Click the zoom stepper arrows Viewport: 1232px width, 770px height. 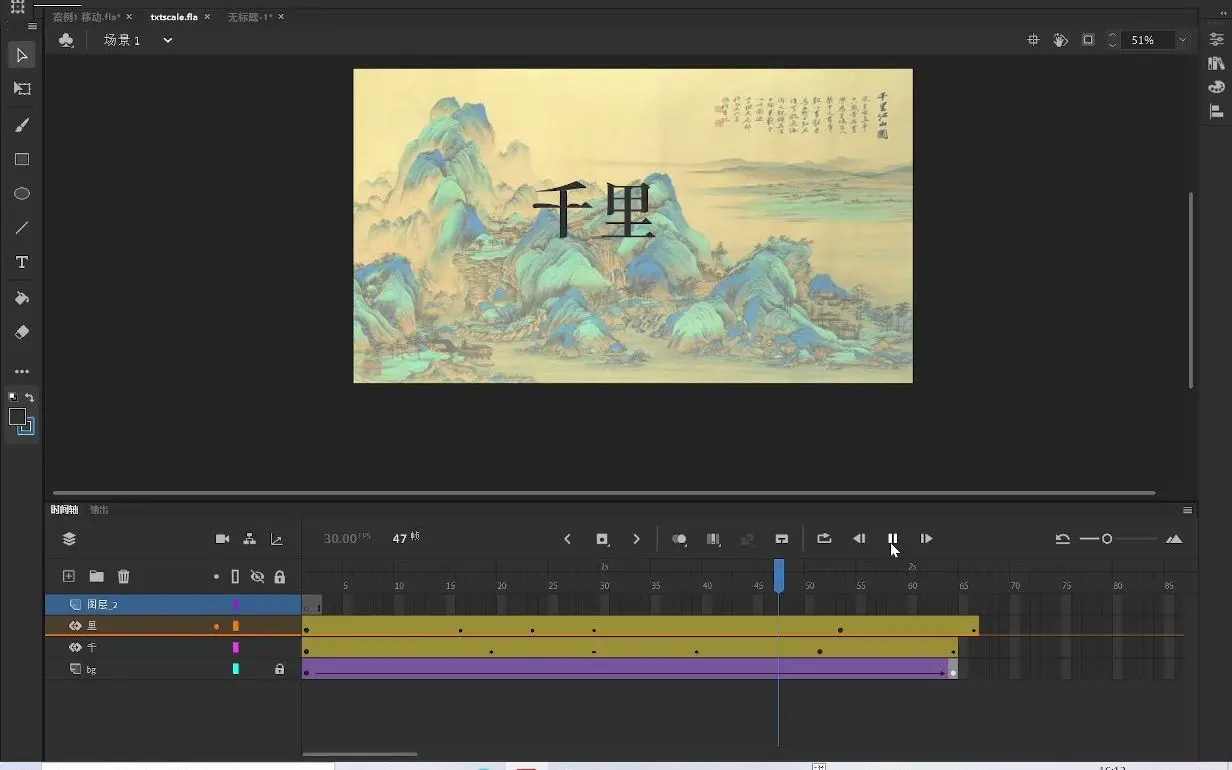click(x=1112, y=40)
